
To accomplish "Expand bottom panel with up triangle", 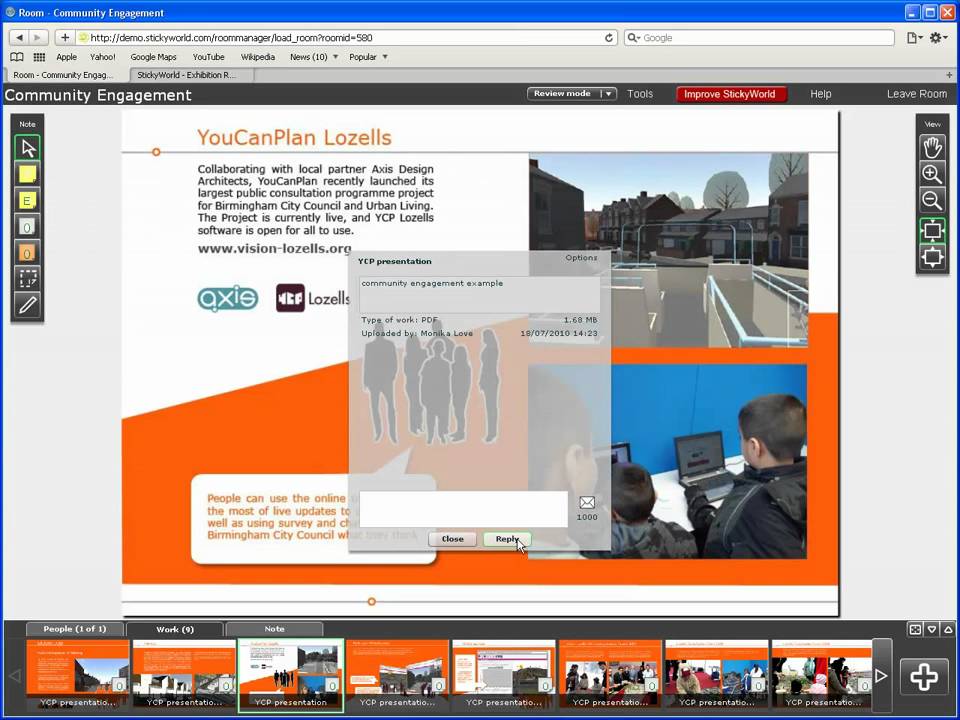I will pyautogui.click(x=948, y=629).
